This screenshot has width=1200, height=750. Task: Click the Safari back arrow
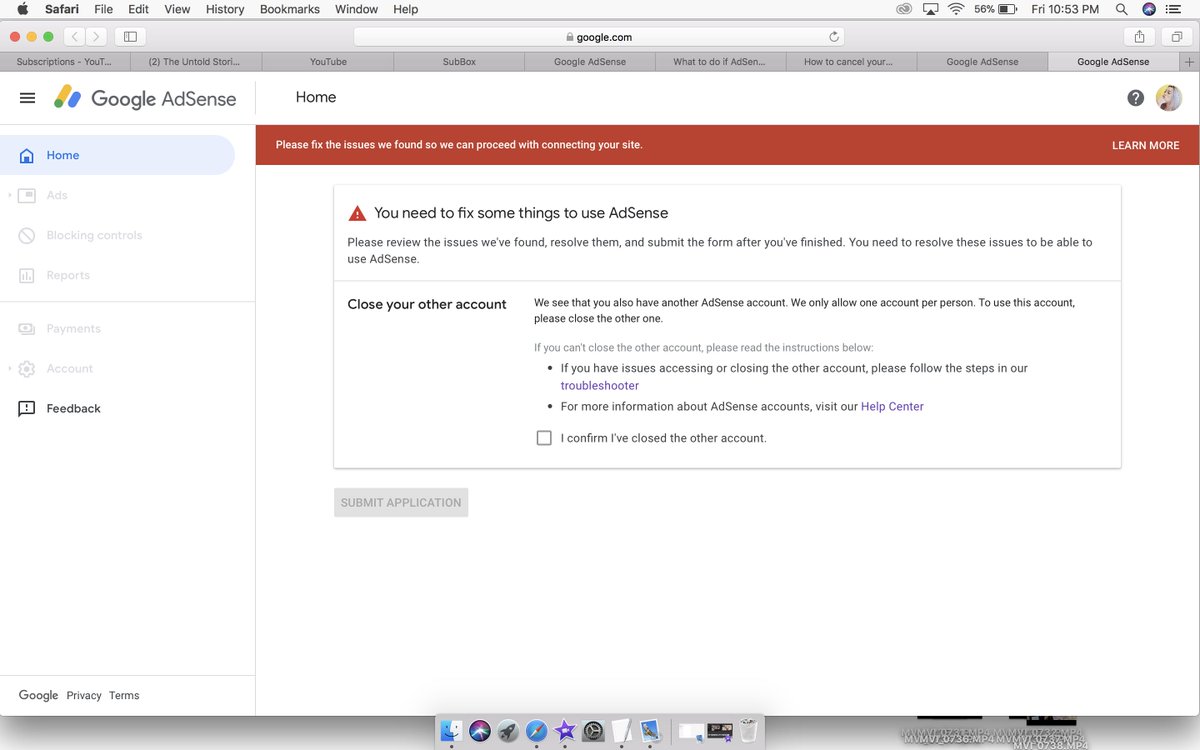[75, 37]
